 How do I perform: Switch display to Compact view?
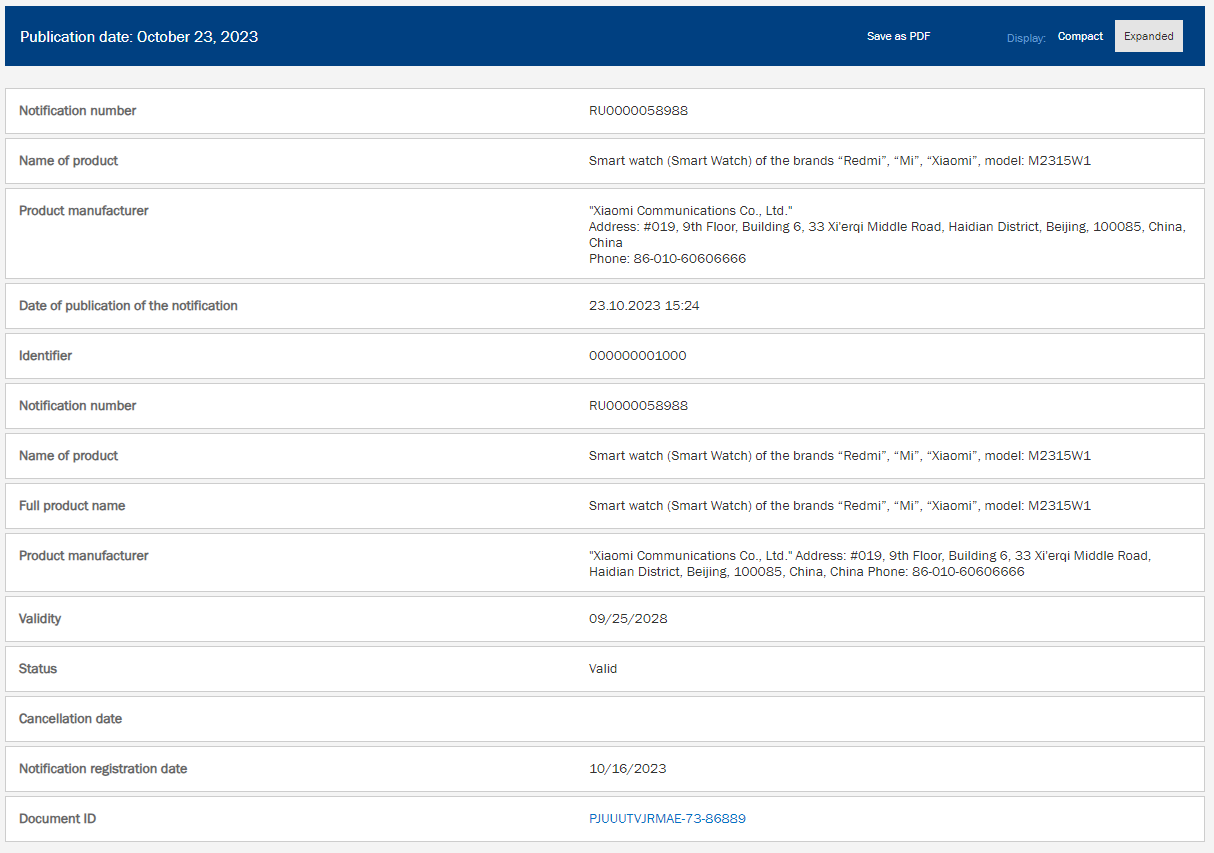(1080, 36)
